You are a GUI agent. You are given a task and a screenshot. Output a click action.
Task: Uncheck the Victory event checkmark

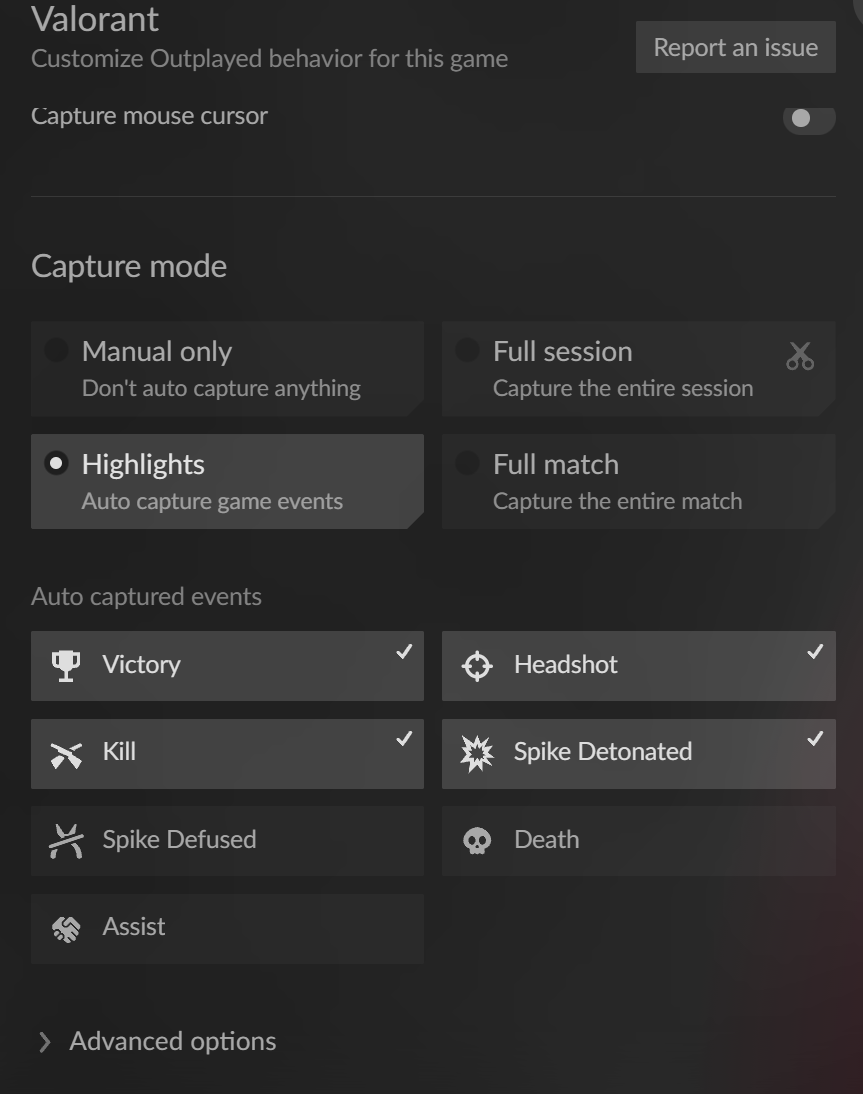404,652
